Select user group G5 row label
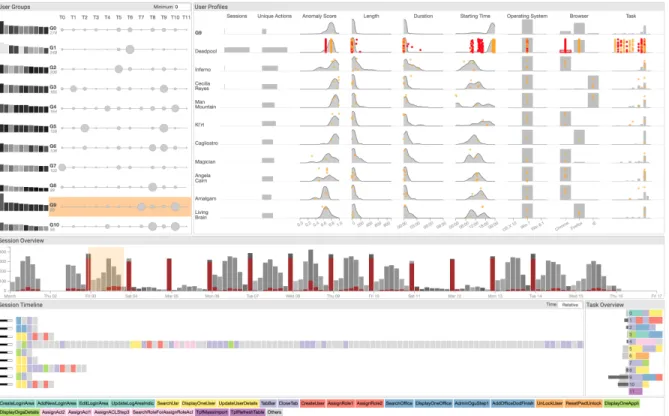The height and width of the screenshot is (416, 669). coord(53,127)
